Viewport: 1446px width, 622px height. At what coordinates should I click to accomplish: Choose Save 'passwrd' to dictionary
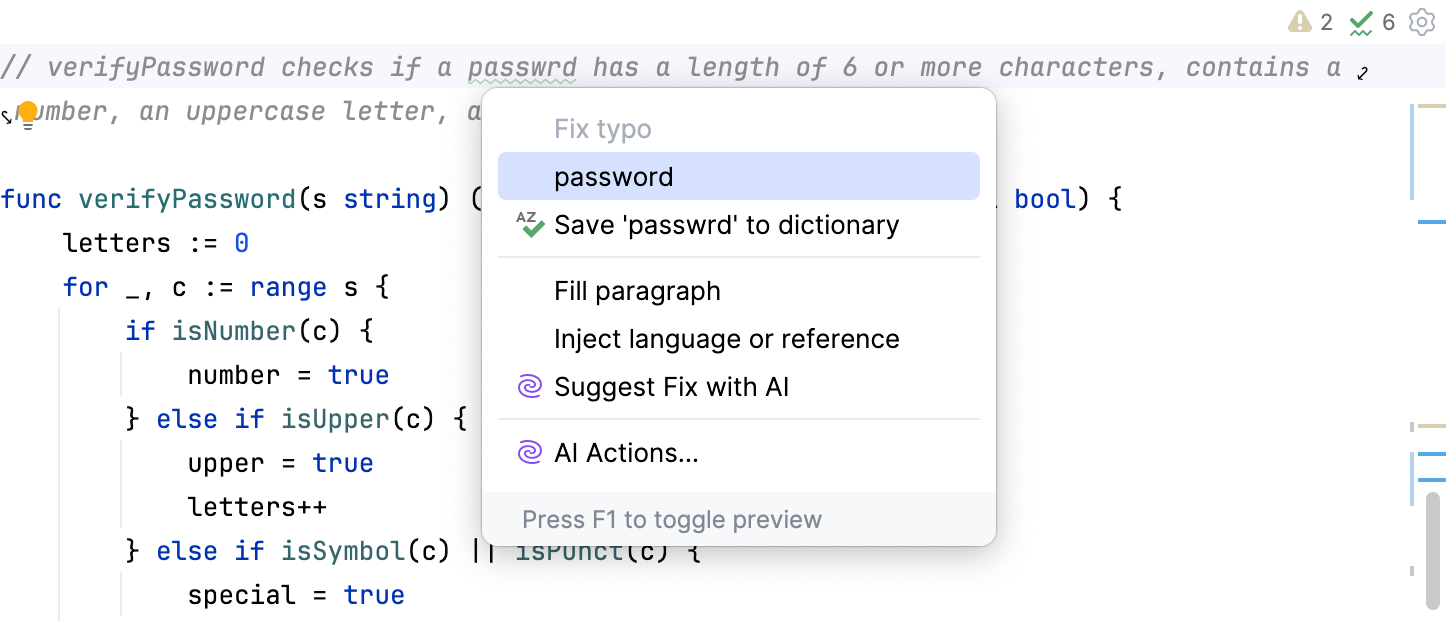pos(726,225)
